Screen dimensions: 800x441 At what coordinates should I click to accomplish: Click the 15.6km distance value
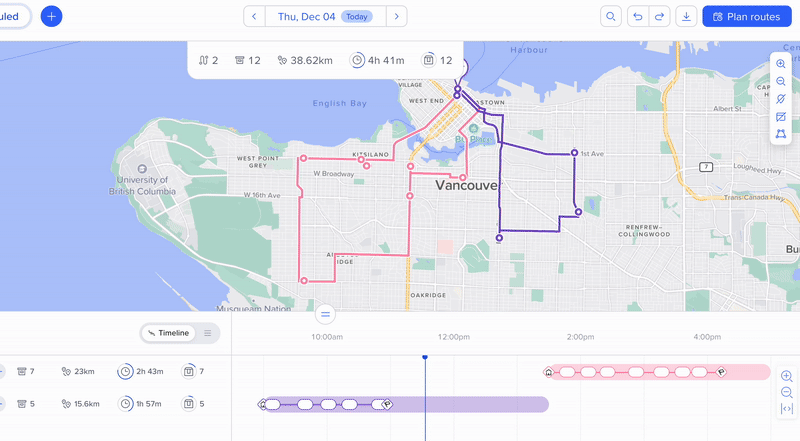87,404
